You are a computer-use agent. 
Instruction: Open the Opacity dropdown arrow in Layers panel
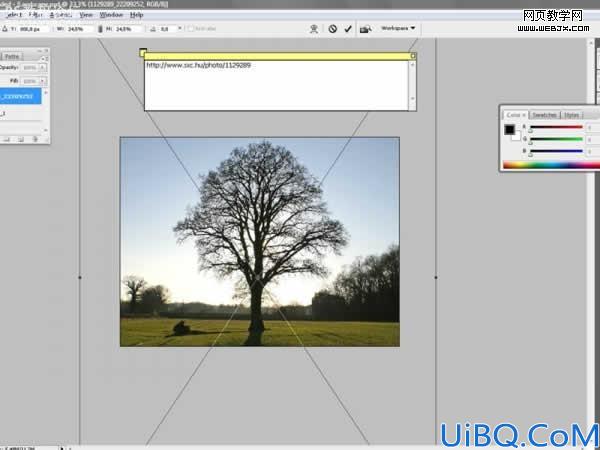(42, 68)
